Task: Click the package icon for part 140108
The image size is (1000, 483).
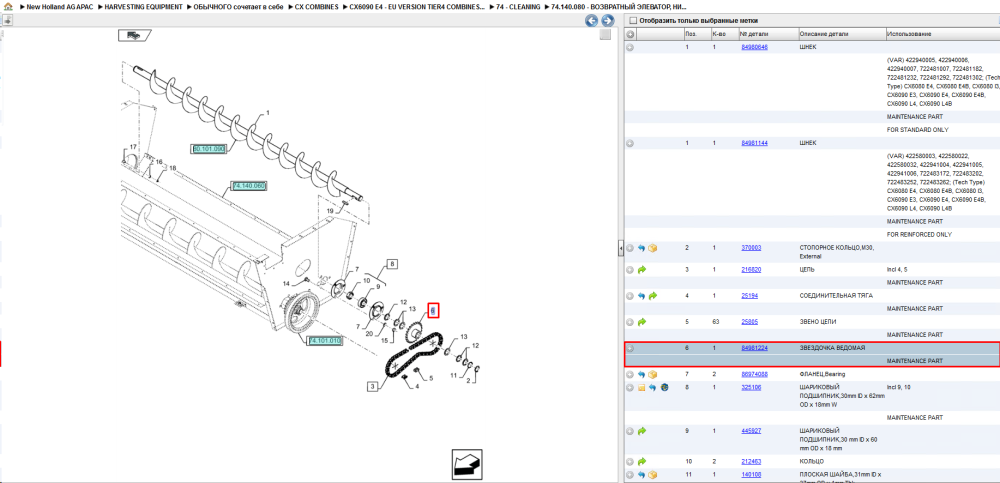Action: (652, 475)
